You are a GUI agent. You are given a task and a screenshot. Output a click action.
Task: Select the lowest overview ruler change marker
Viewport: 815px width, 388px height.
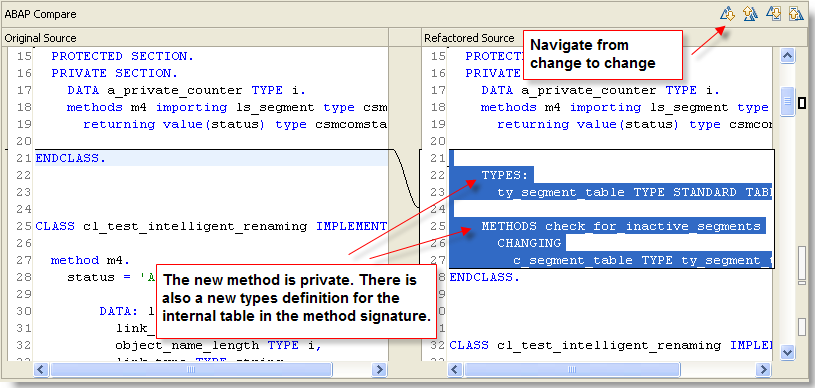tap(802, 327)
